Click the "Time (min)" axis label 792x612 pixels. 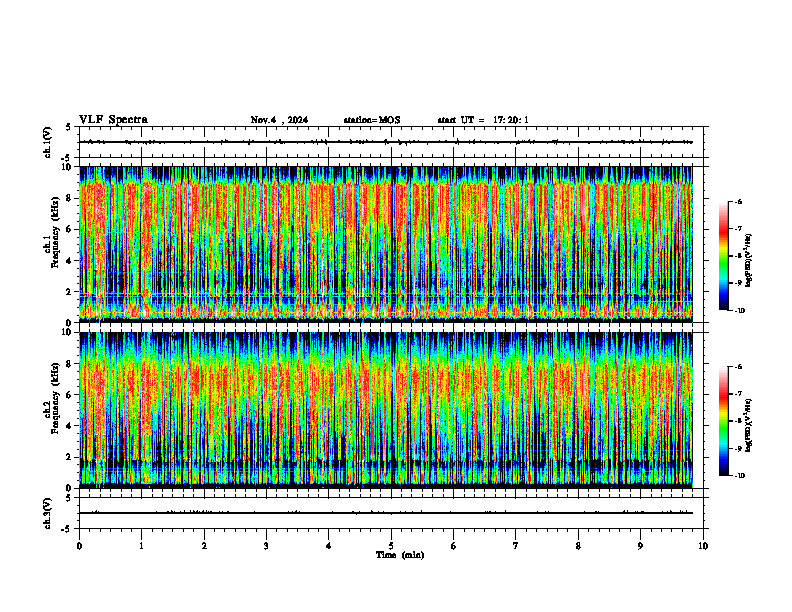pyautogui.click(x=400, y=555)
